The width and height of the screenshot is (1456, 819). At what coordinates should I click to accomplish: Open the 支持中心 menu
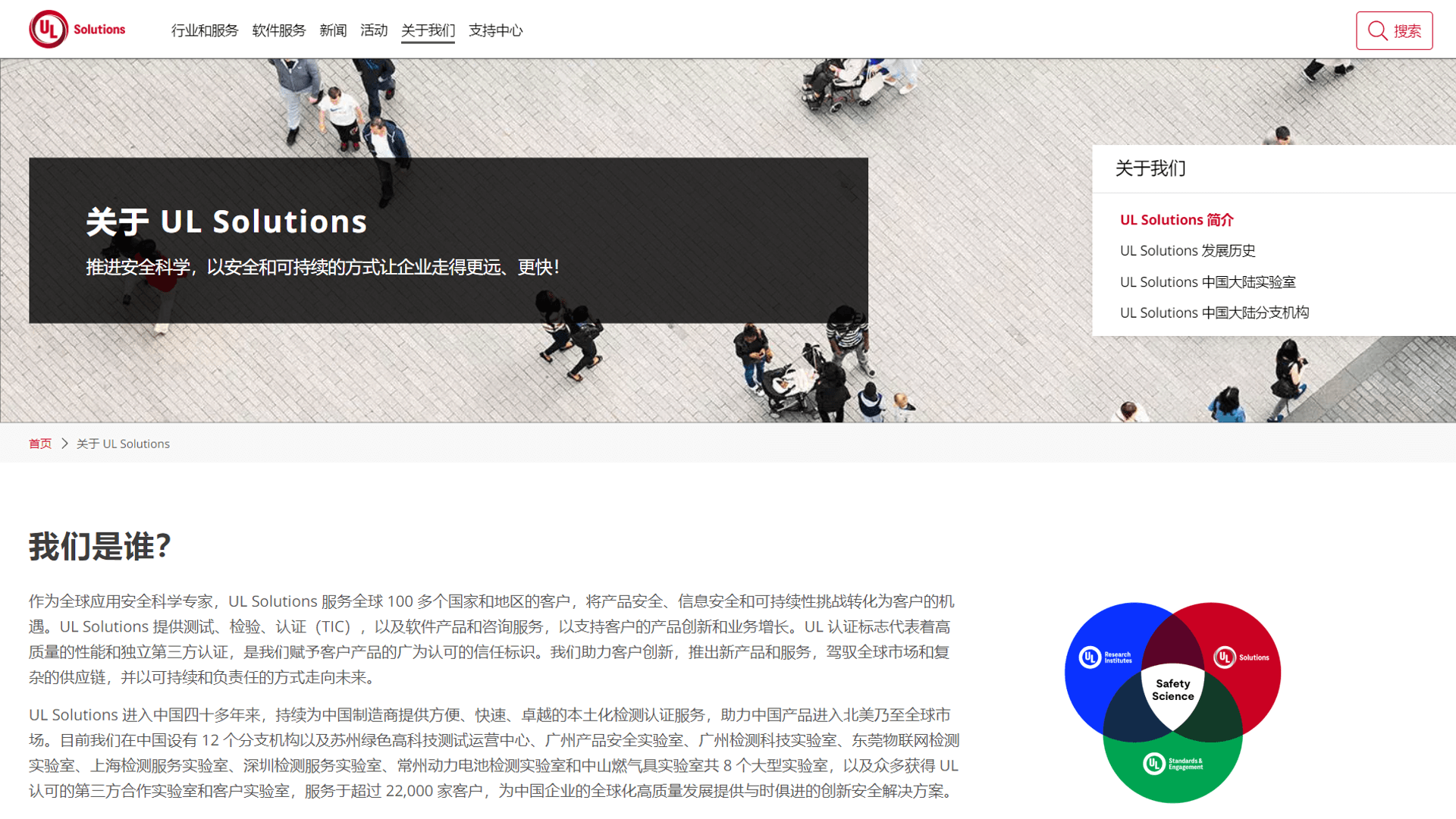496,30
